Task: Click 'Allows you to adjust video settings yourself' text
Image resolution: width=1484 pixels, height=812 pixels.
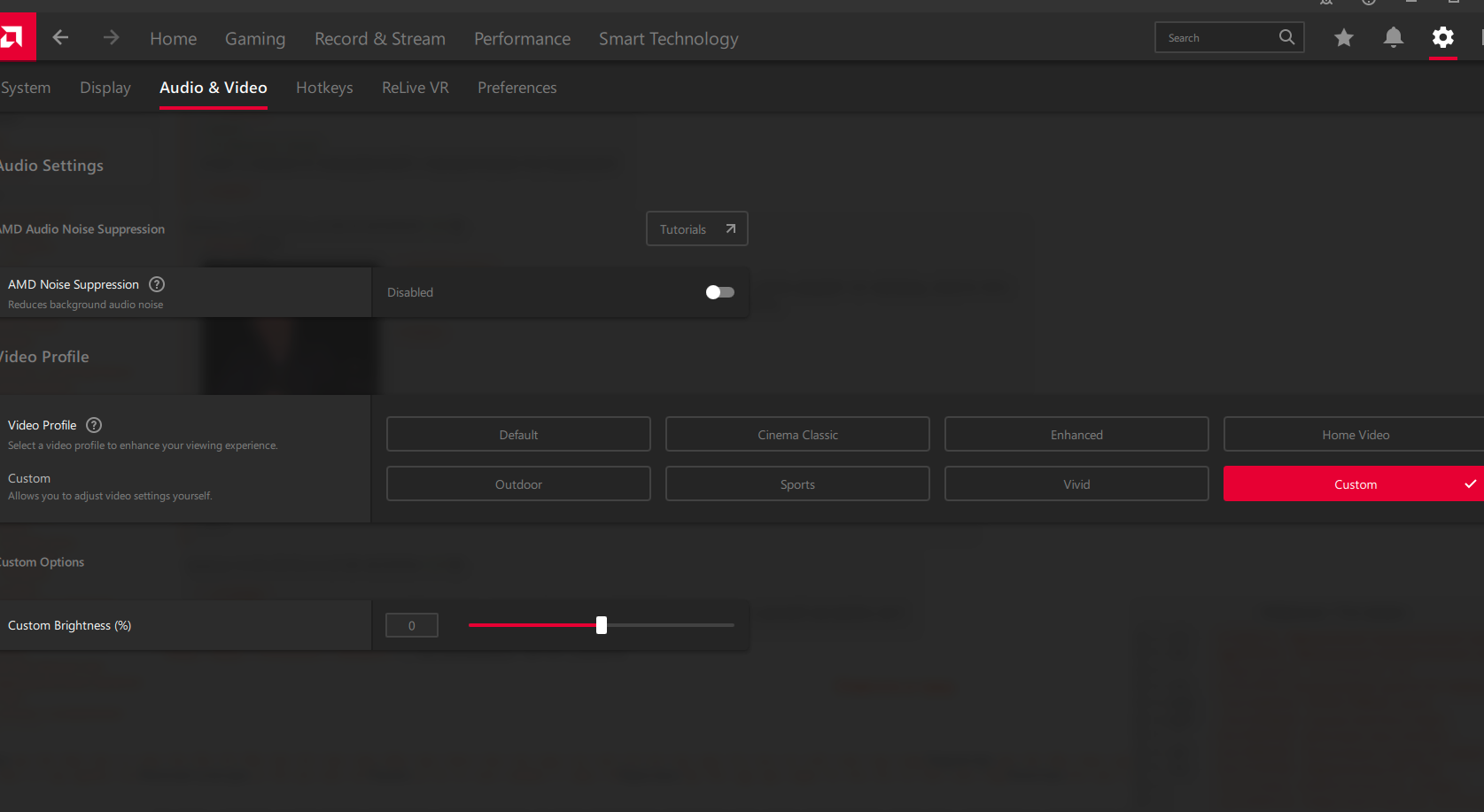Action: click(110, 496)
